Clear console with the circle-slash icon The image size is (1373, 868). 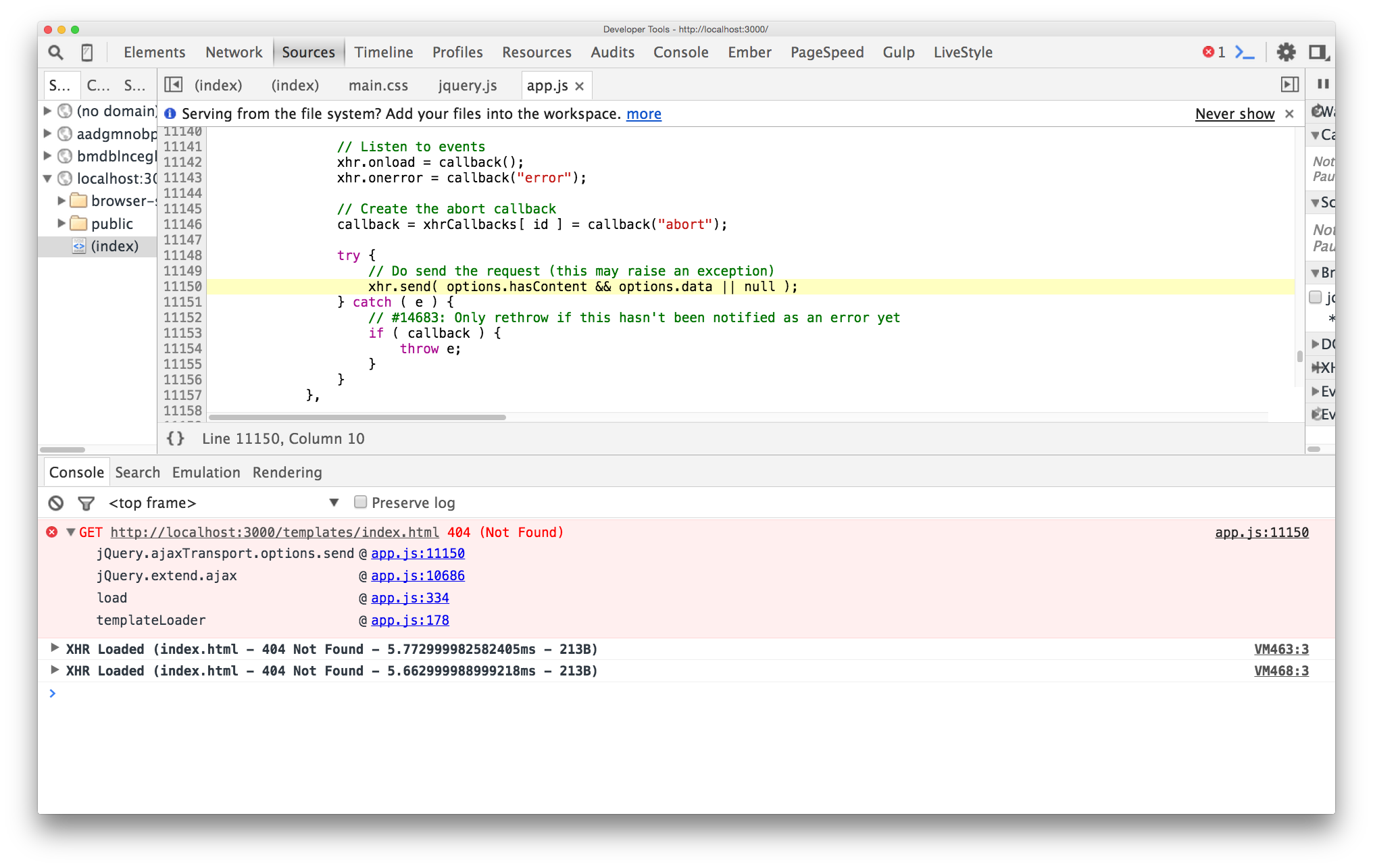56,503
